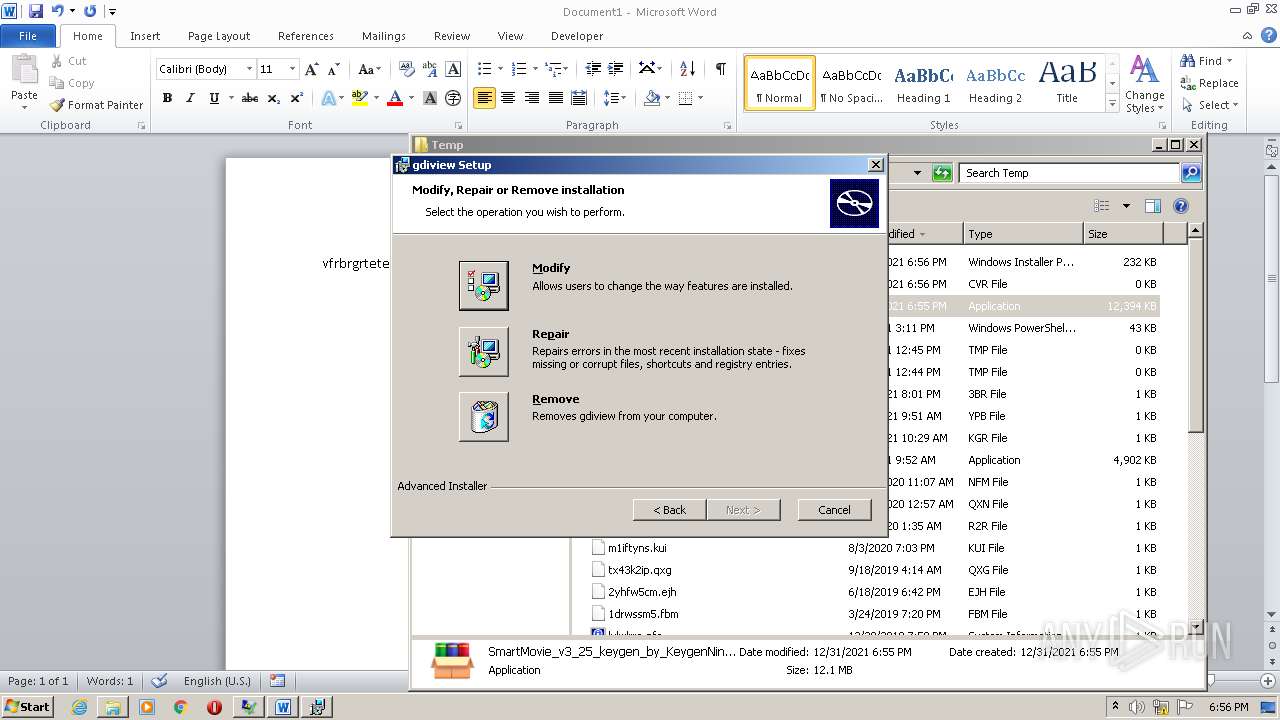Image resolution: width=1280 pixels, height=720 pixels.
Task: Align text right in Word
Action: (532, 98)
